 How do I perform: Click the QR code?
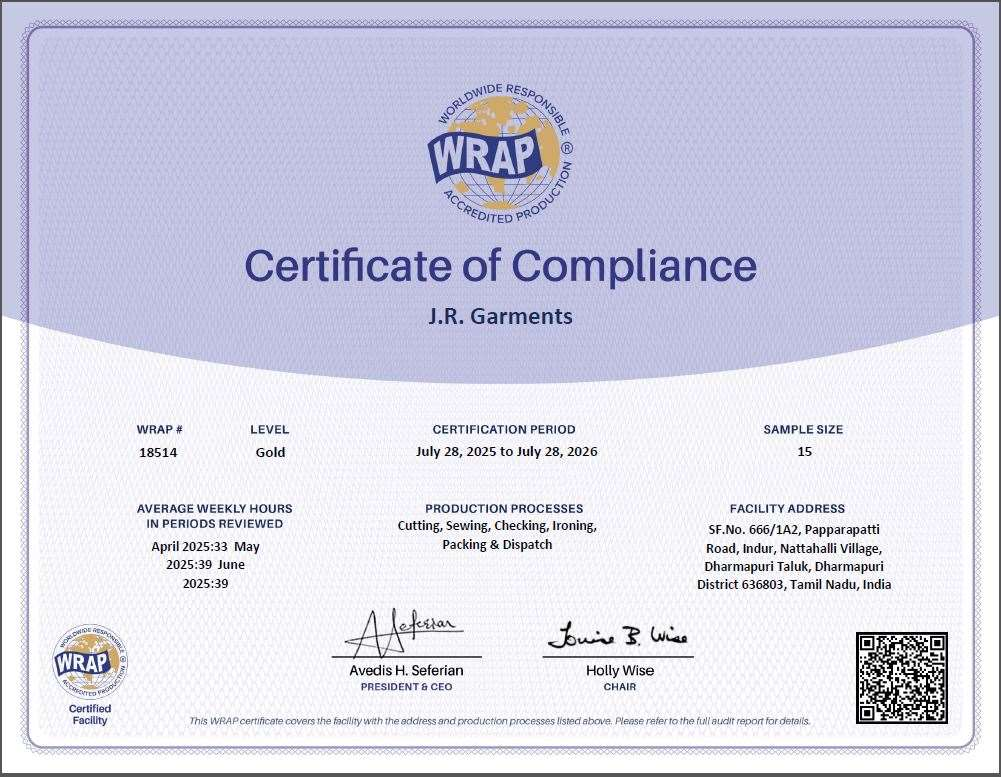point(901,677)
